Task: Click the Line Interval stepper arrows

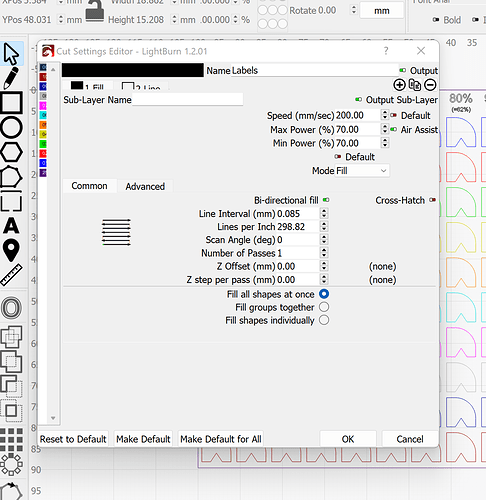Action: coord(324,213)
